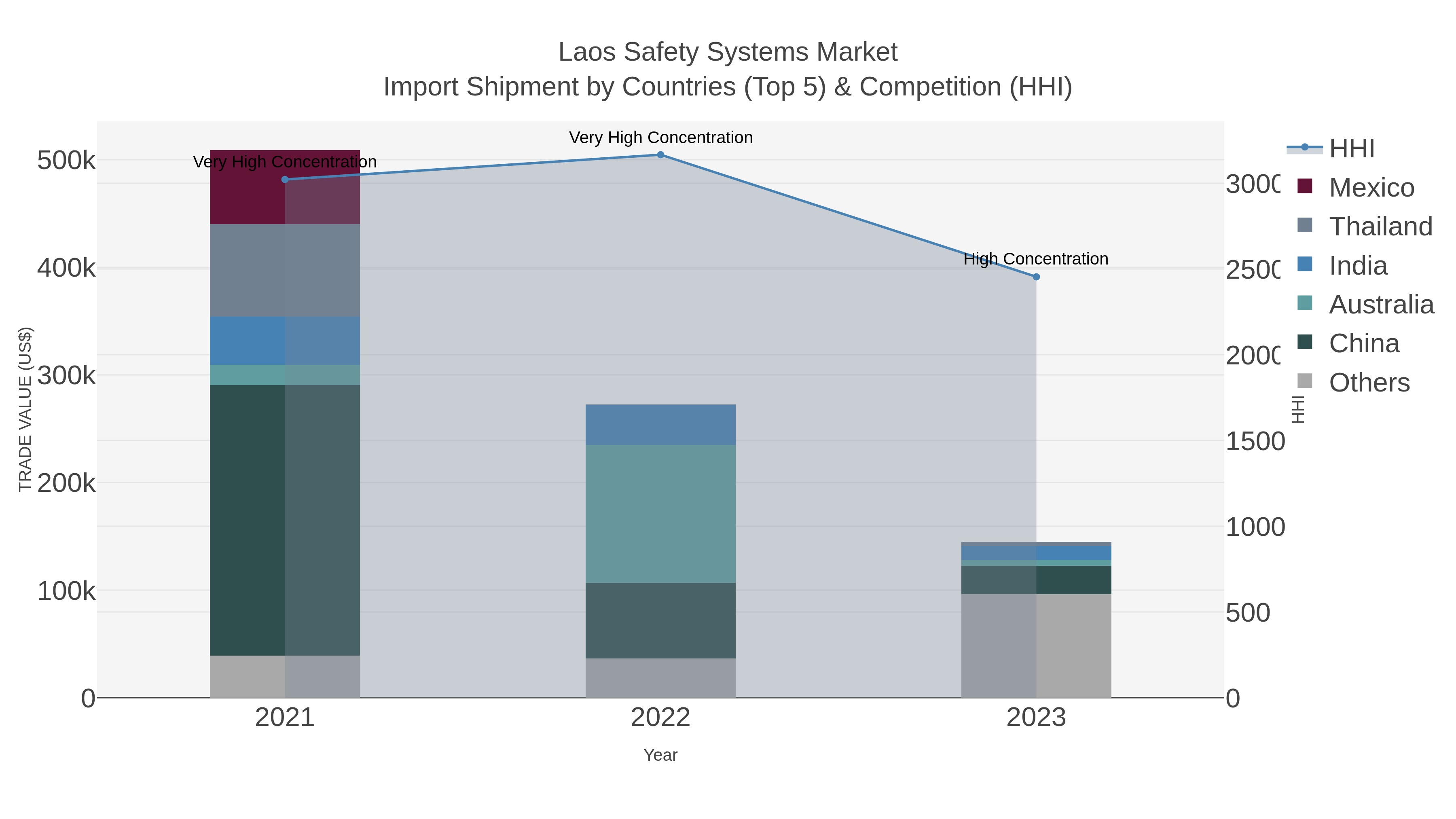Image resolution: width=1456 pixels, height=819 pixels.
Task: Select the China segment of 2022 bar
Action: pos(660,620)
